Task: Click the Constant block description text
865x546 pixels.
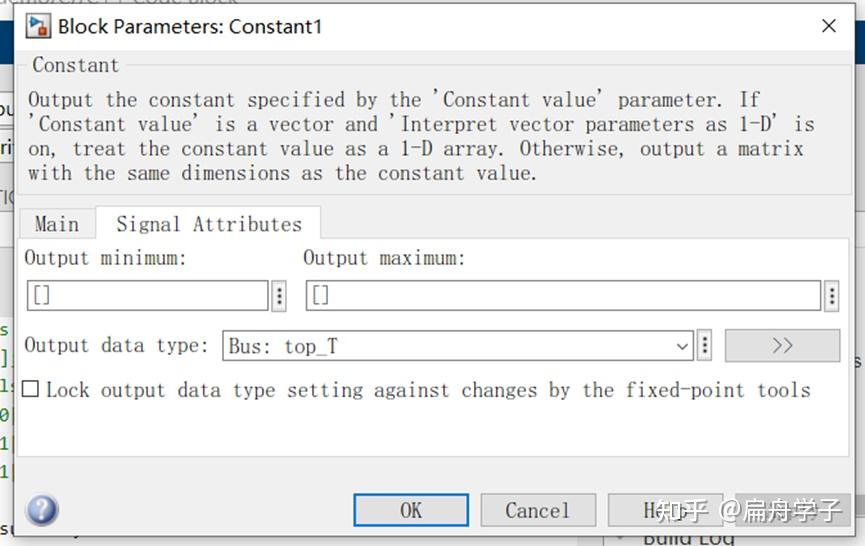Action: click(x=420, y=136)
